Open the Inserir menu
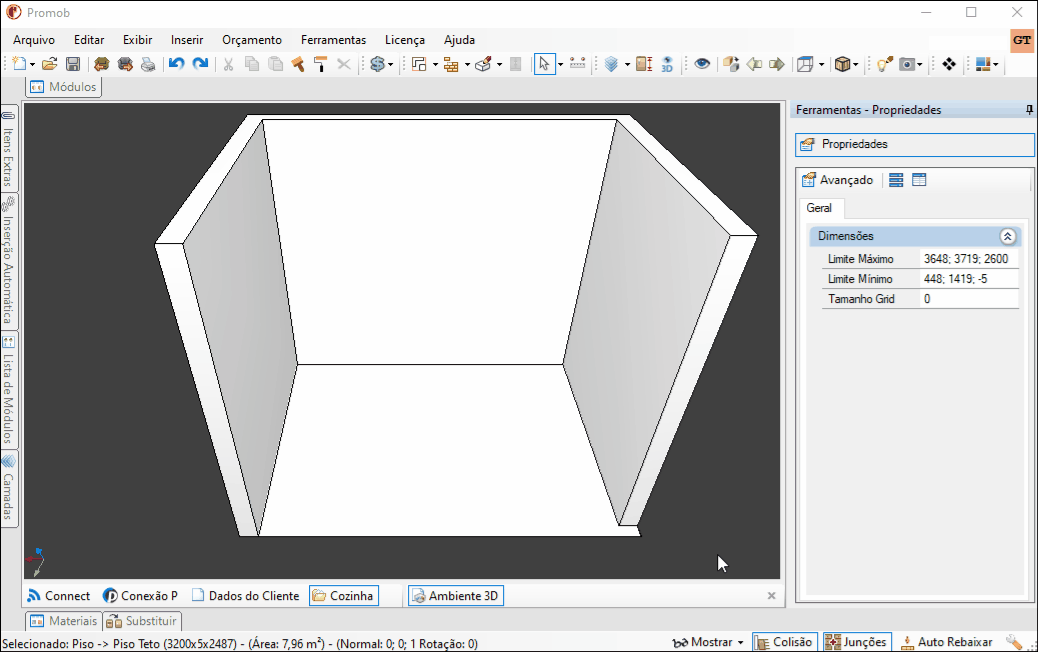1038x652 pixels. click(187, 40)
